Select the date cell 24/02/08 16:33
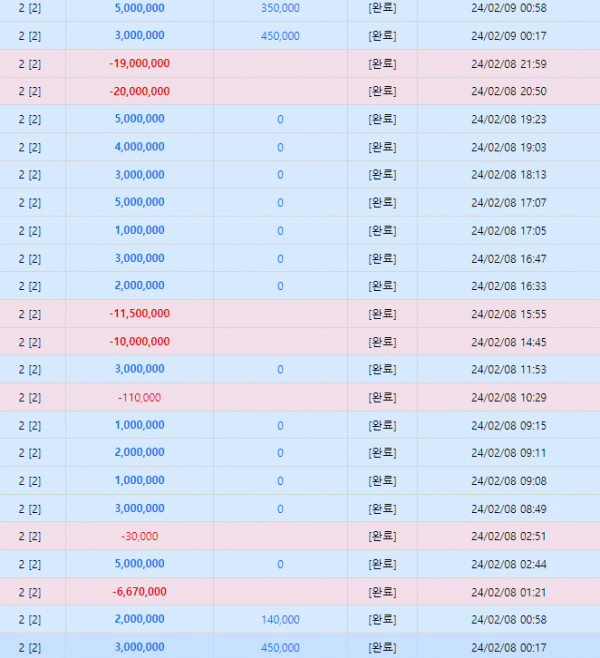 (x=509, y=286)
